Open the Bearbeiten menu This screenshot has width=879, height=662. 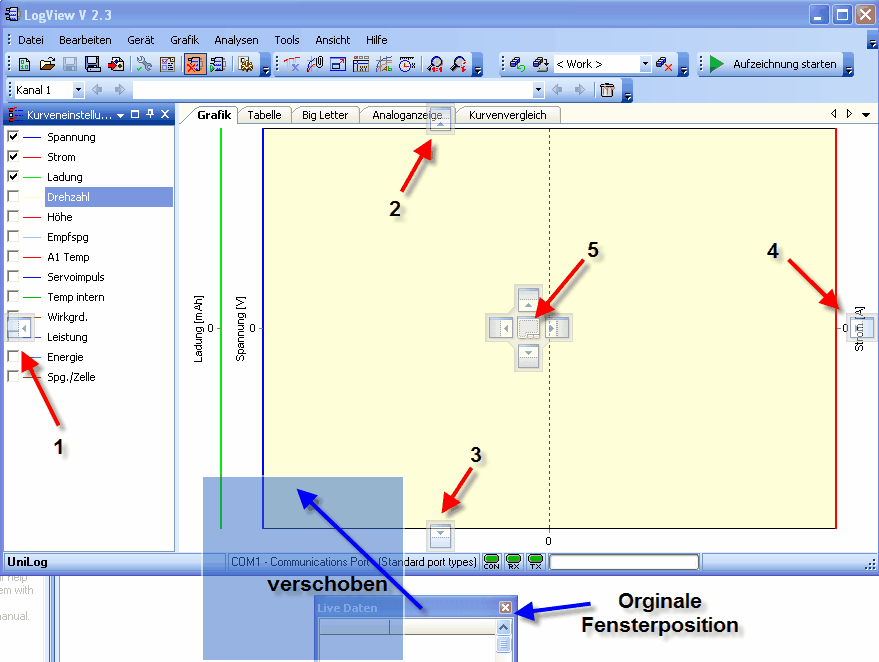click(85, 40)
